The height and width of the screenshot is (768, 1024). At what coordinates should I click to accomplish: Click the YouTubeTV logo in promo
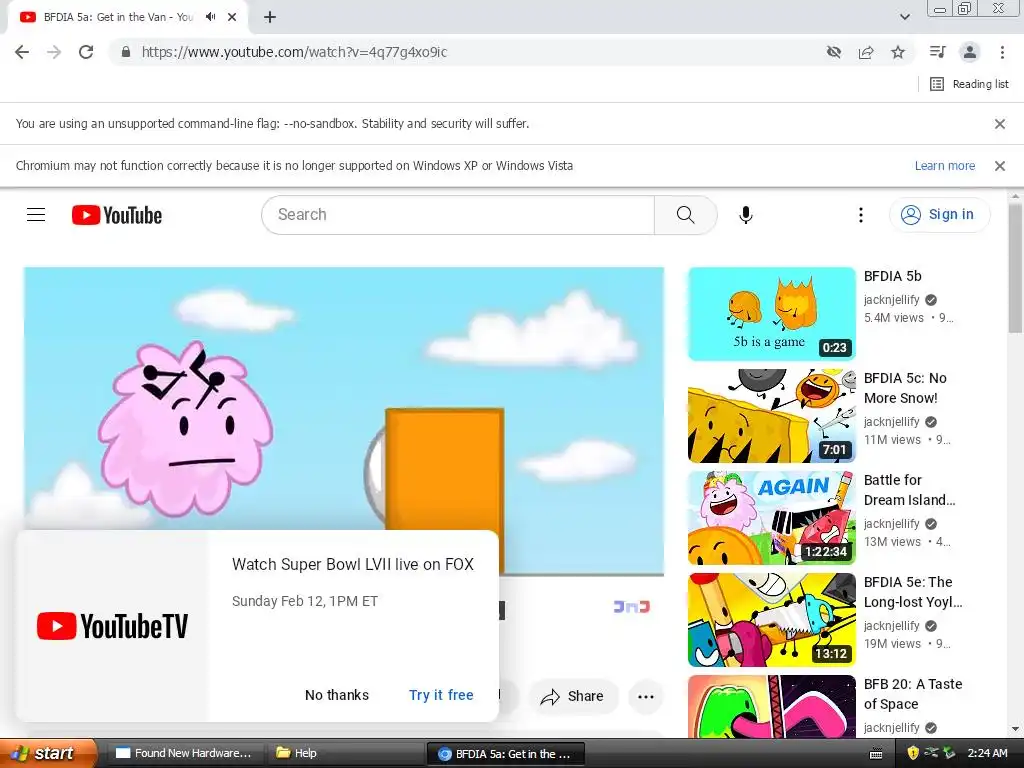[112, 626]
